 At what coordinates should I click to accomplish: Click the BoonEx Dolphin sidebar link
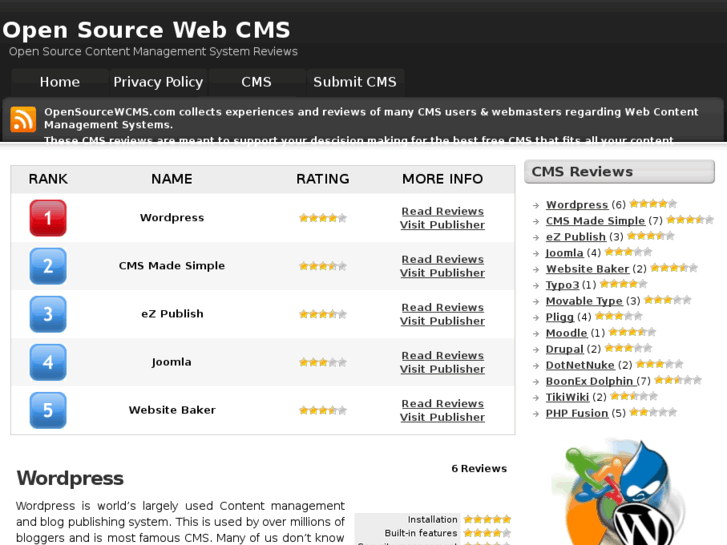click(589, 381)
